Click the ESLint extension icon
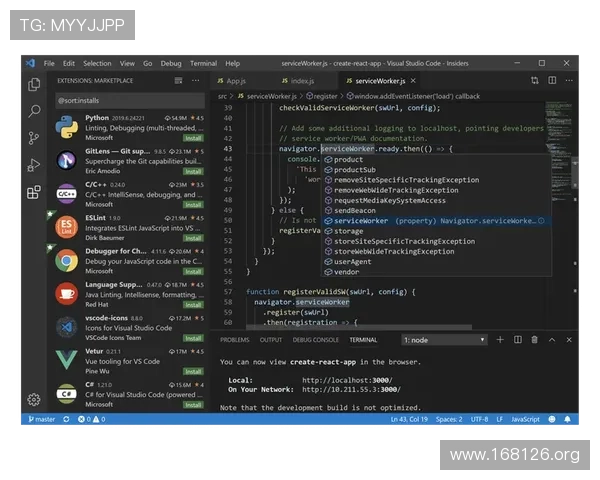Screen dimensions: 600x480 point(67,227)
